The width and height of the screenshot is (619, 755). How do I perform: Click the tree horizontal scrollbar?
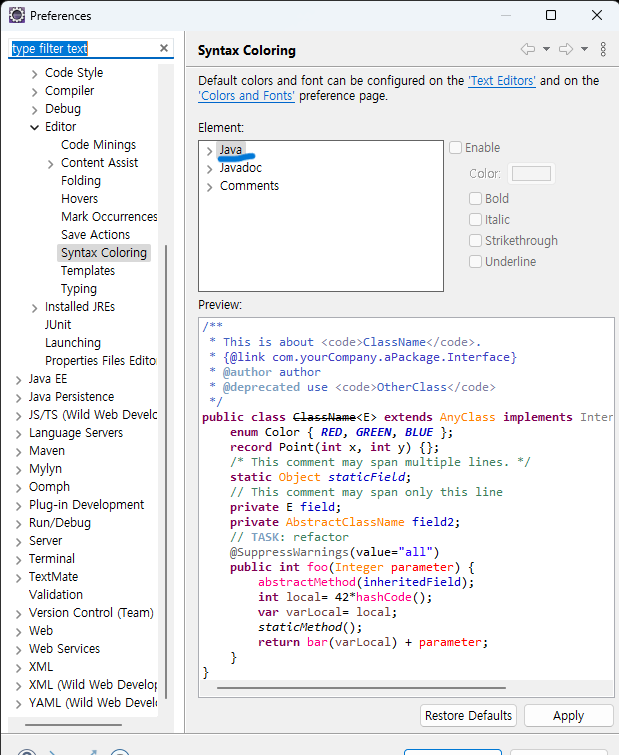pos(73,724)
